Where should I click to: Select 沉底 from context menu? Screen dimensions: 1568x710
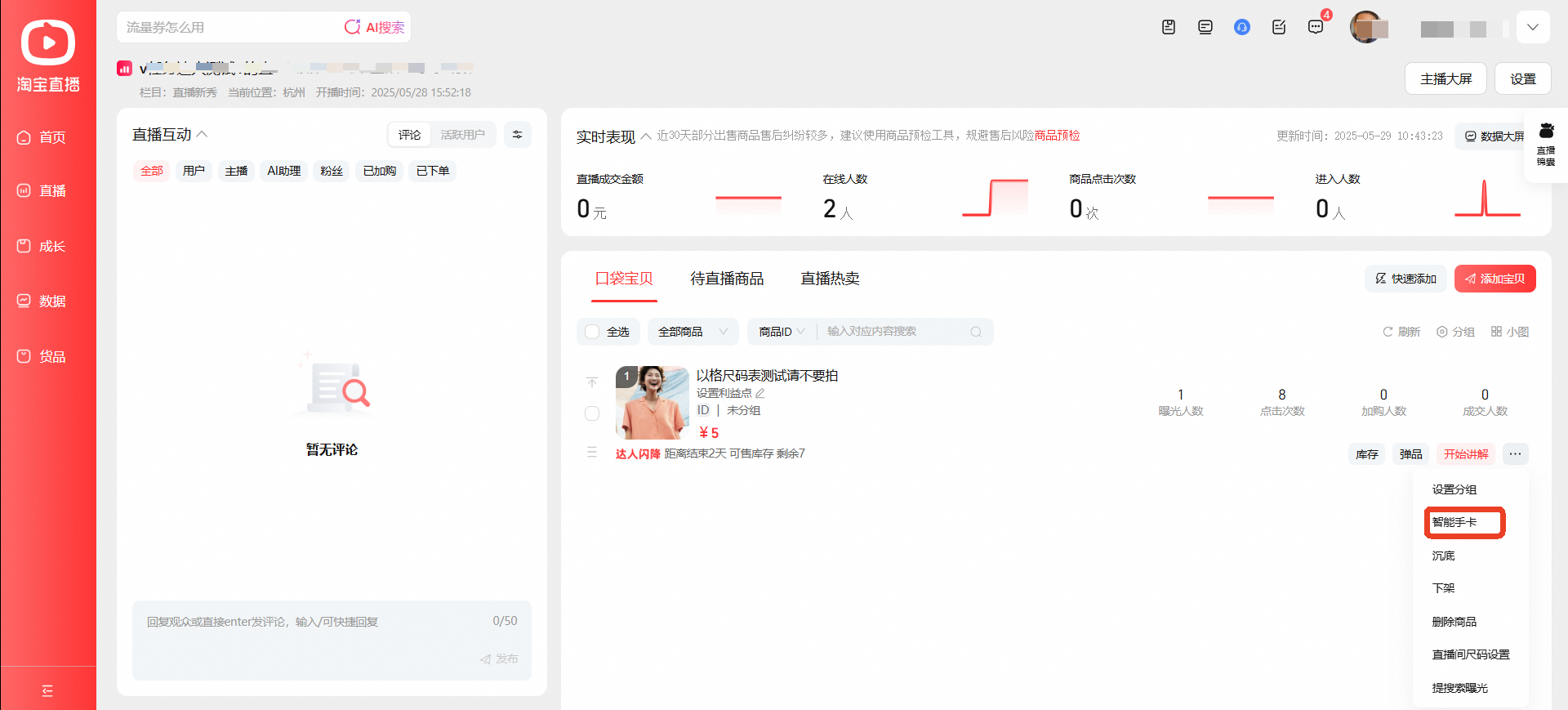[1444, 556]
